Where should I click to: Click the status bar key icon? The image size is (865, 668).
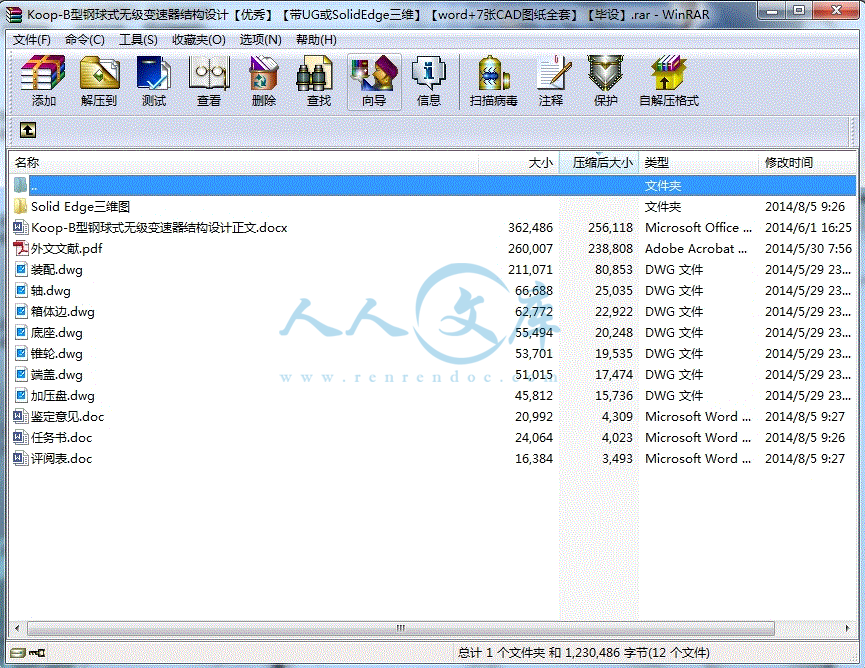[x=38, y=653]
